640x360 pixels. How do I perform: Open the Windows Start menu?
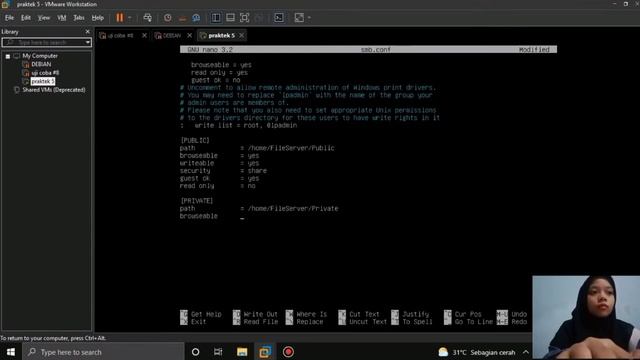coord(11,352)
